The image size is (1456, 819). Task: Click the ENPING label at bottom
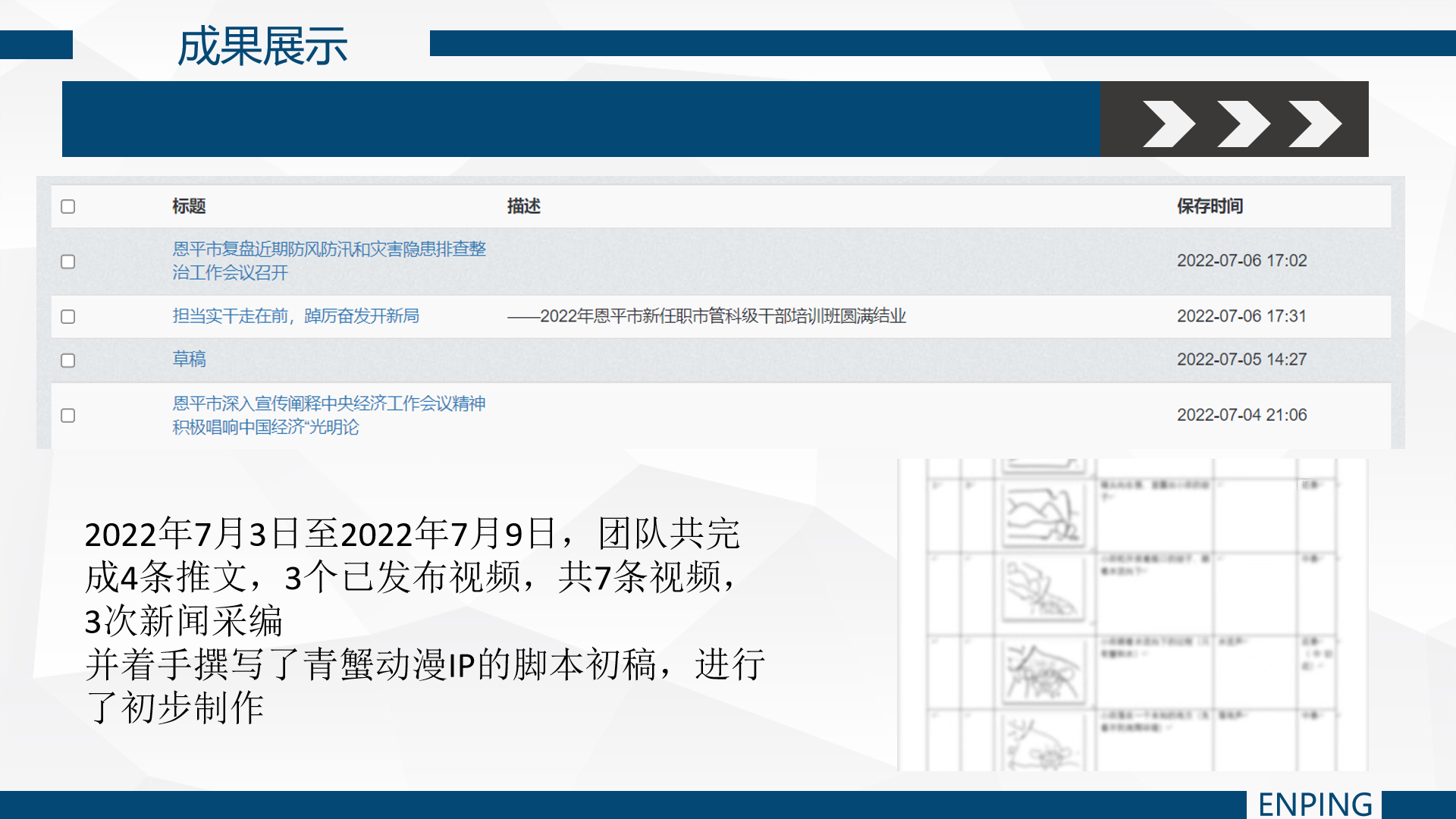[1314, 804]
